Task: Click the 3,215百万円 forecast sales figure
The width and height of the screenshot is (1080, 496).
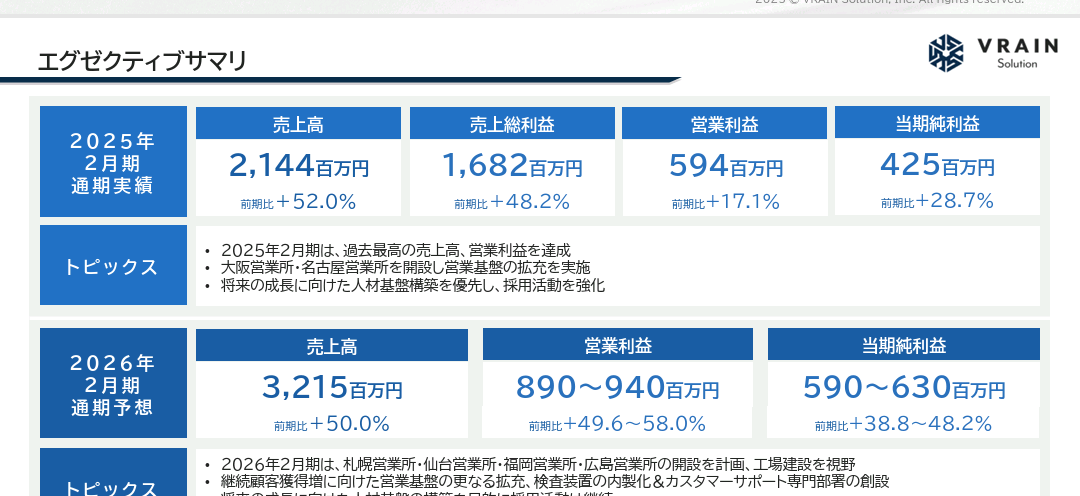Action: pyautogui.click(x=332, y=387)
